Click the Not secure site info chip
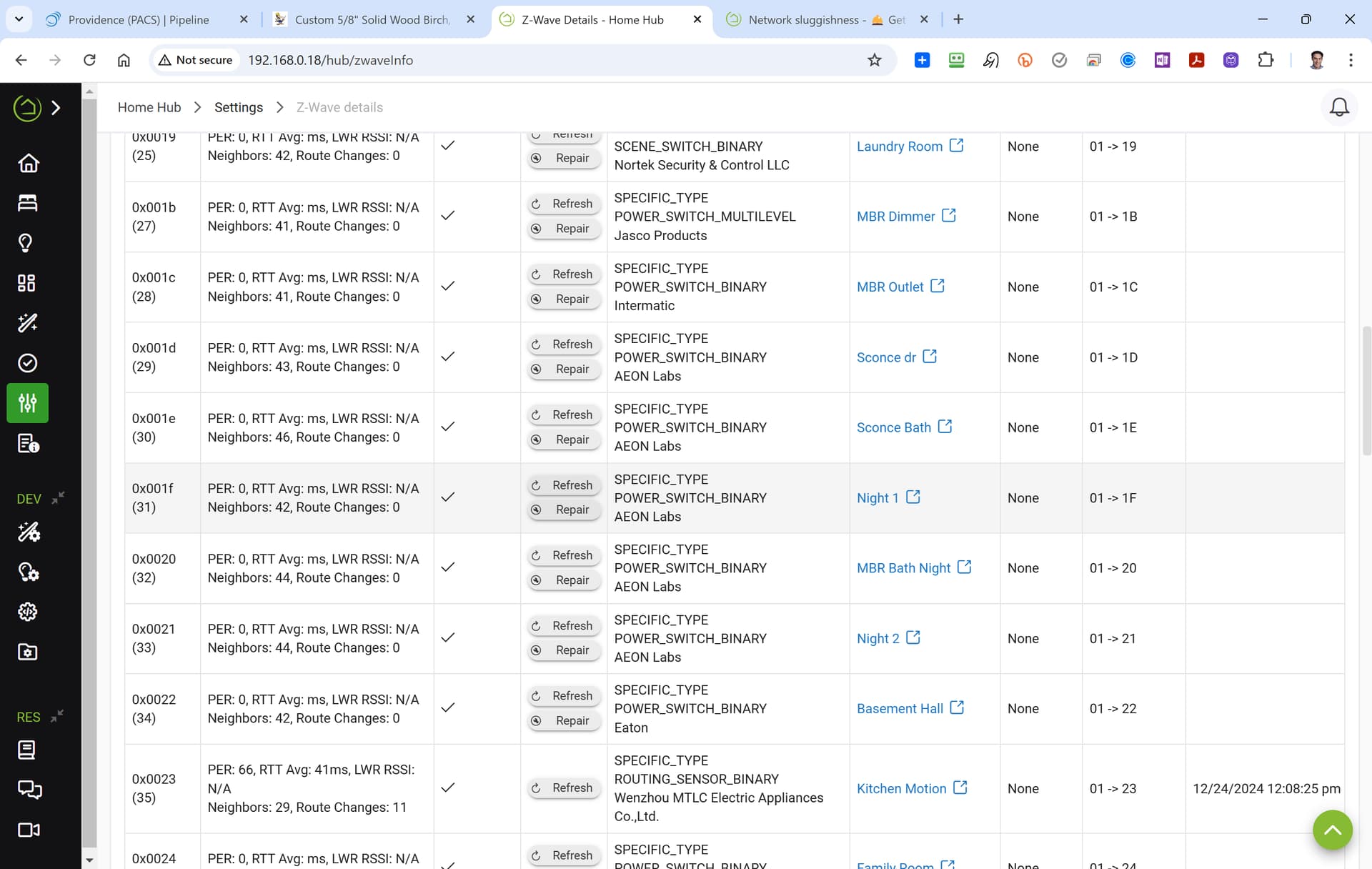Viewport: 1372px width, 869px height. point(196,60)
